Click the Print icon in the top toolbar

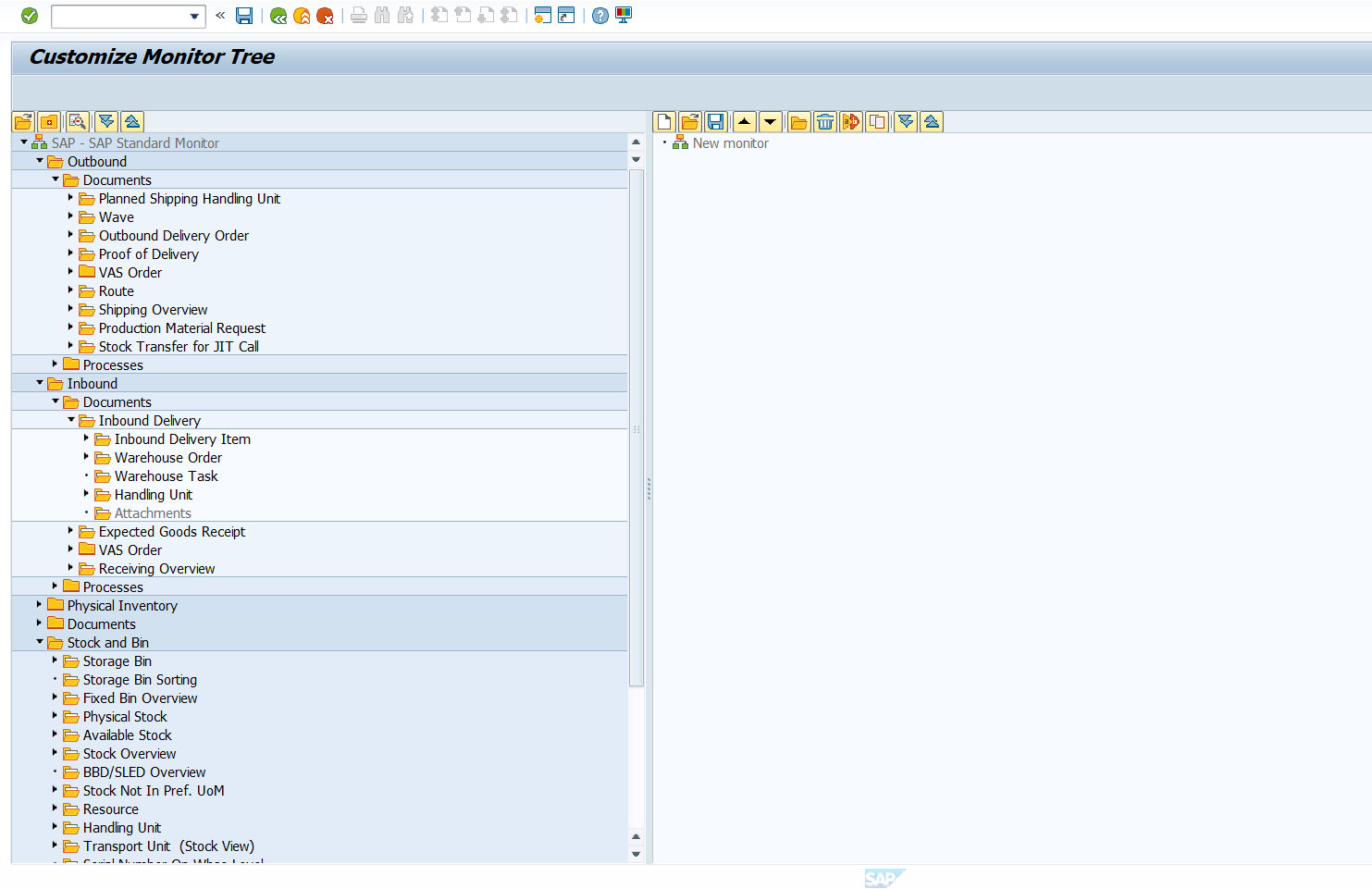coord(359,16)
